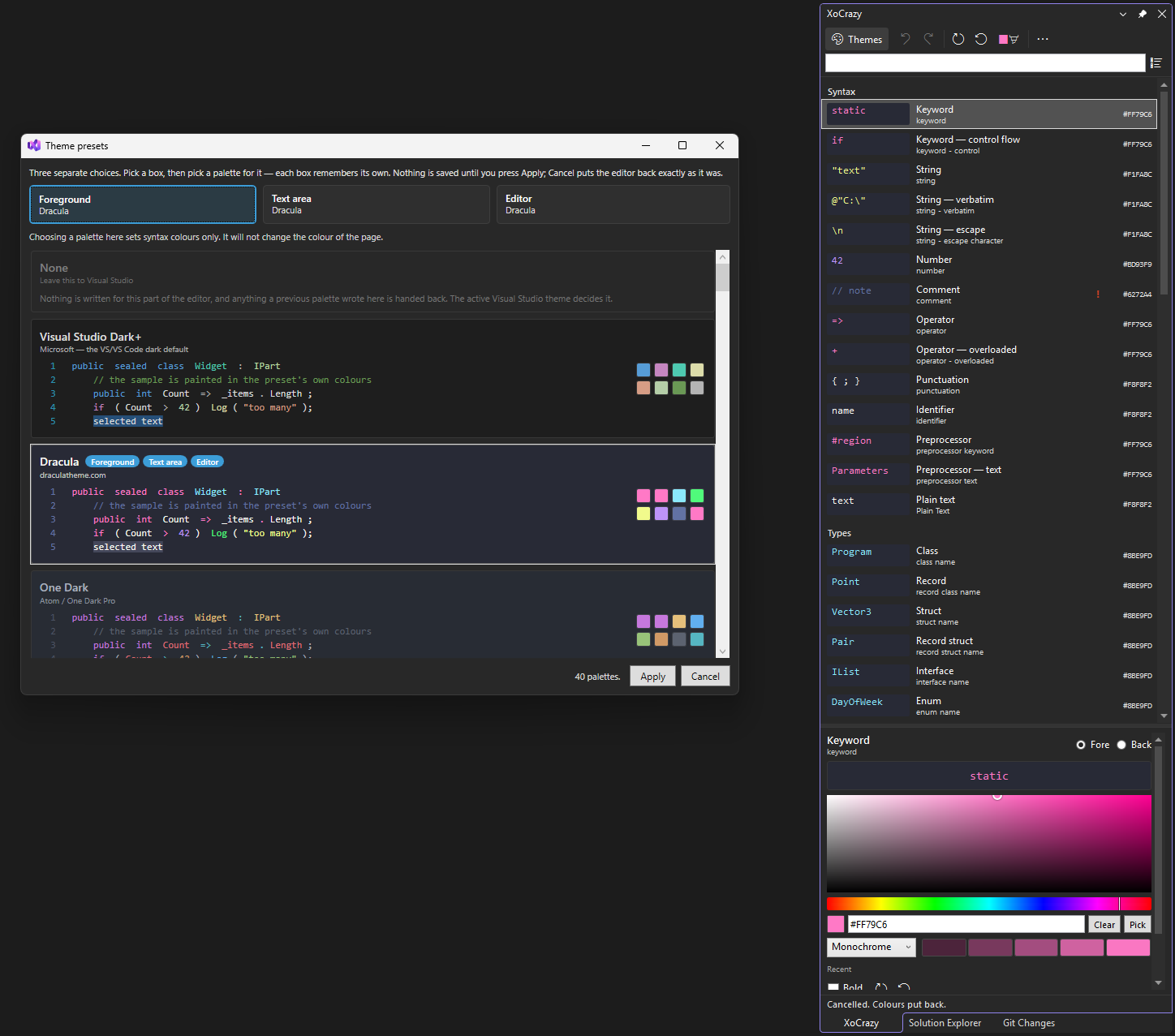This screenshot has width=1175, height=1036.
Task: Click the up arrow of the Syntax list scrollbar
Action: pyautogui.click(x=1164, y=85)
